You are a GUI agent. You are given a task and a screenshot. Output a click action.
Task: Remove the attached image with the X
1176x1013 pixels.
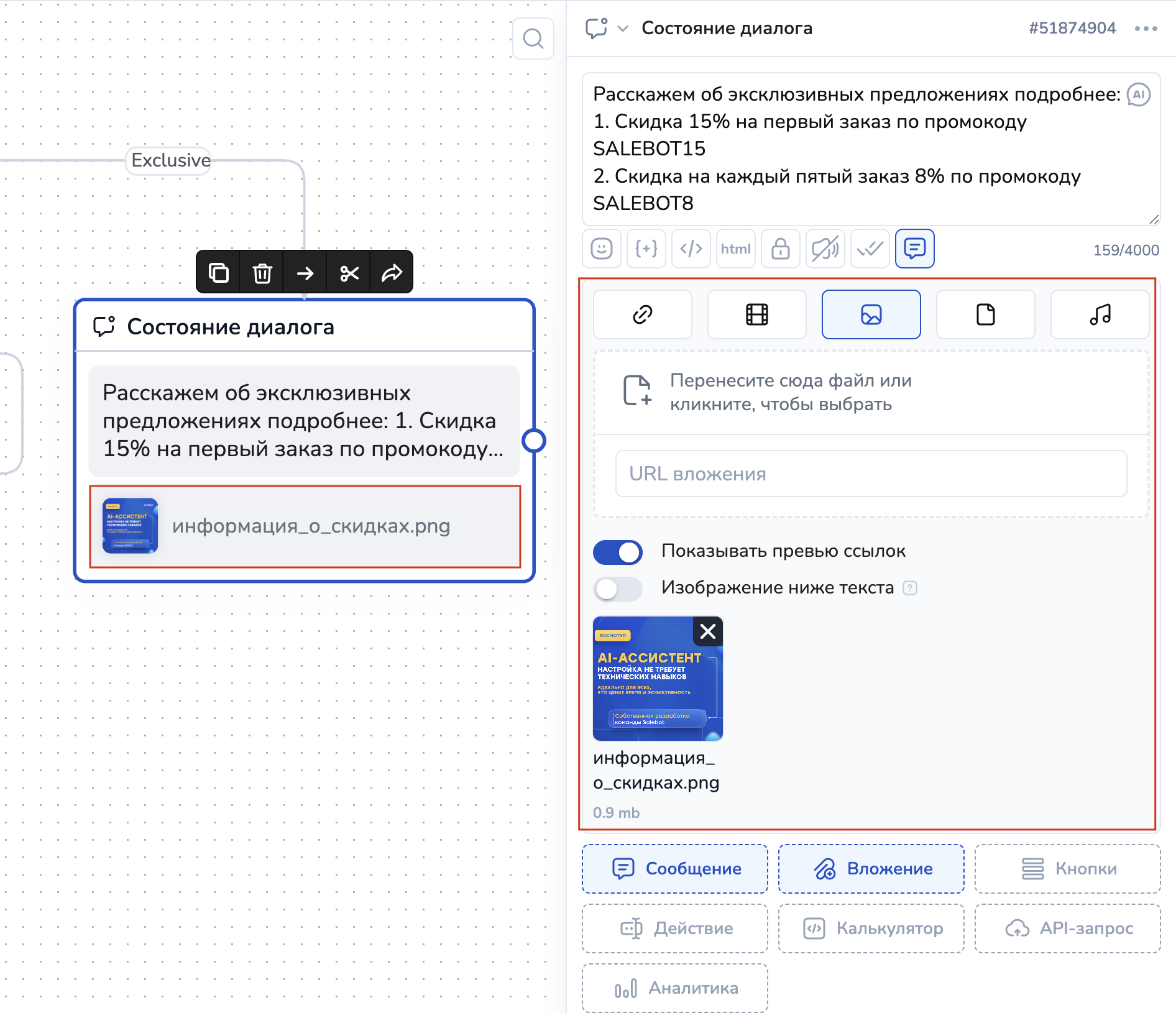tap(707, 631)
